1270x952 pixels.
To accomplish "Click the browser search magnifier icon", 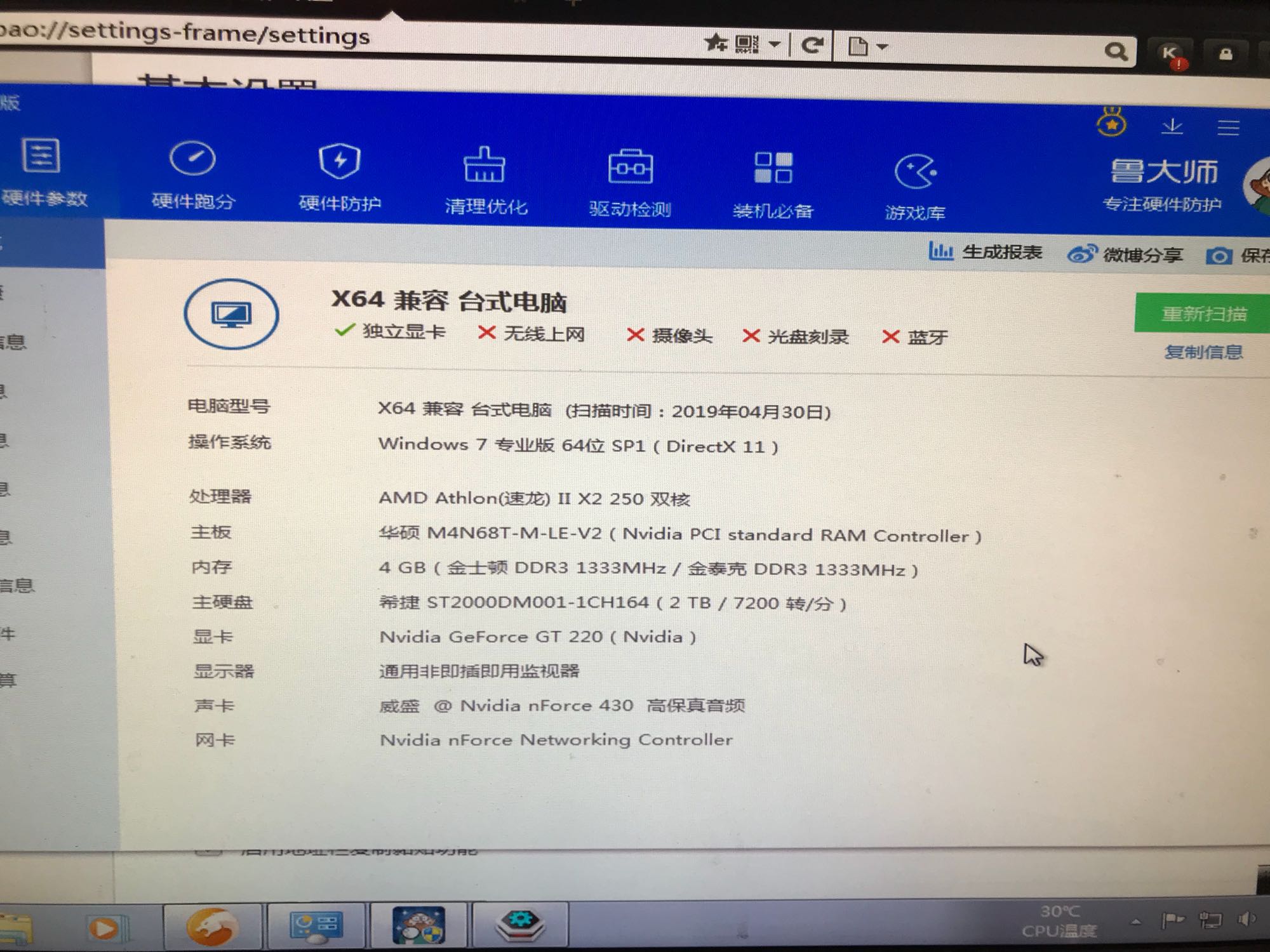I will pyautogui.click(x=1116, y=51).
